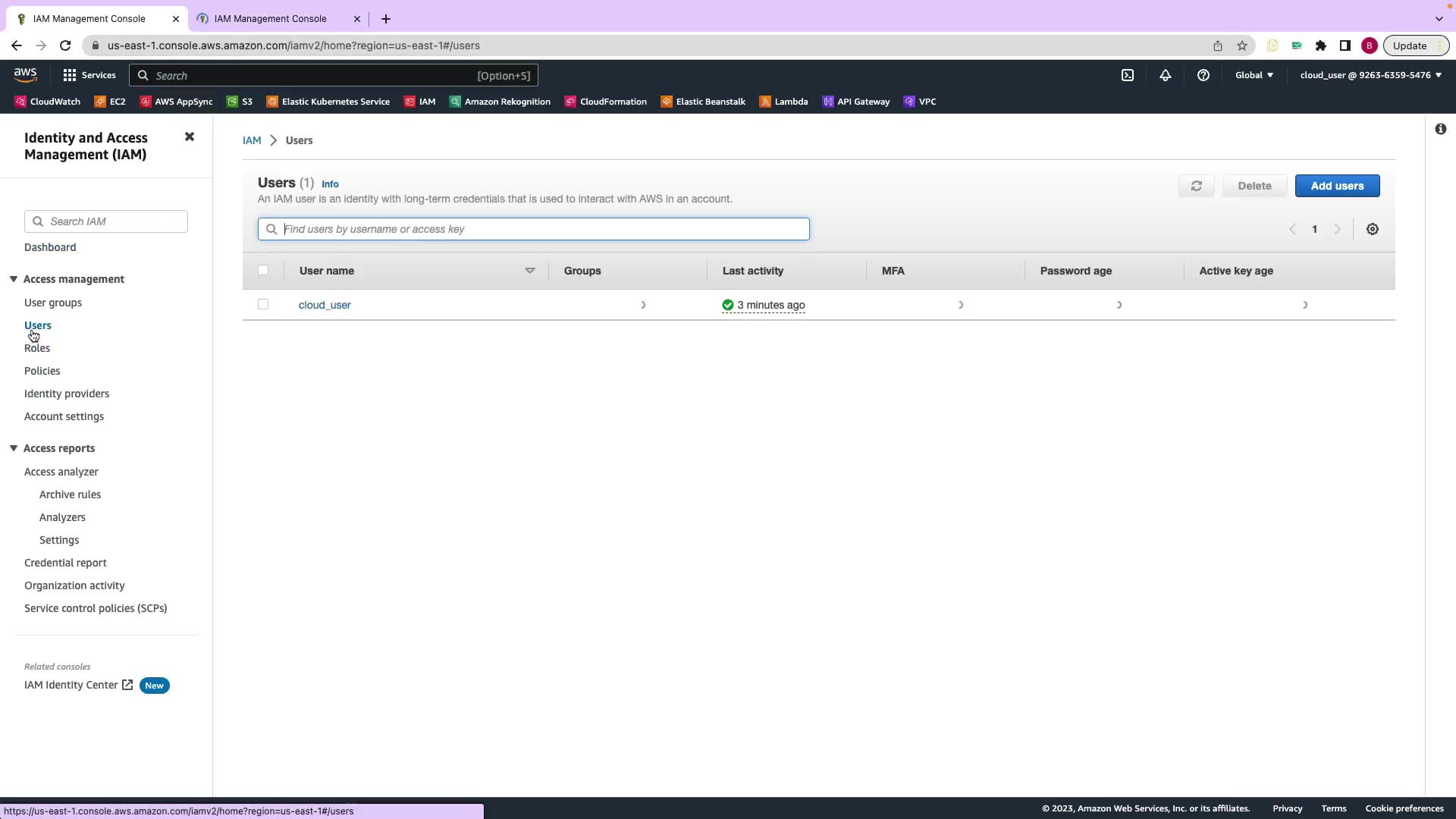
Task: Switch to second IAM Management Console tab
Action: (x=271, y=19)
